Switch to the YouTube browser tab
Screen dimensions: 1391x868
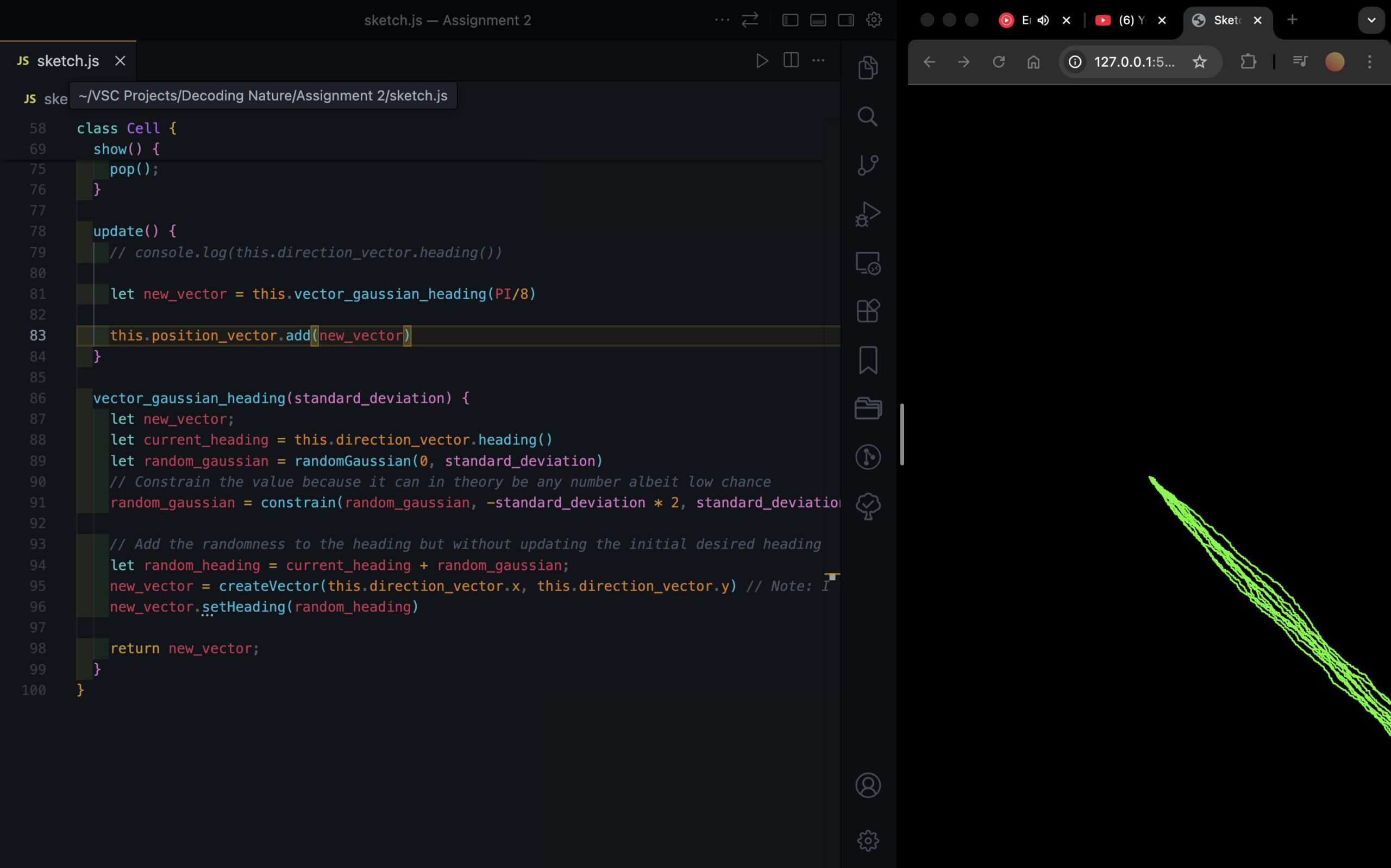(x=1123, y=20)
